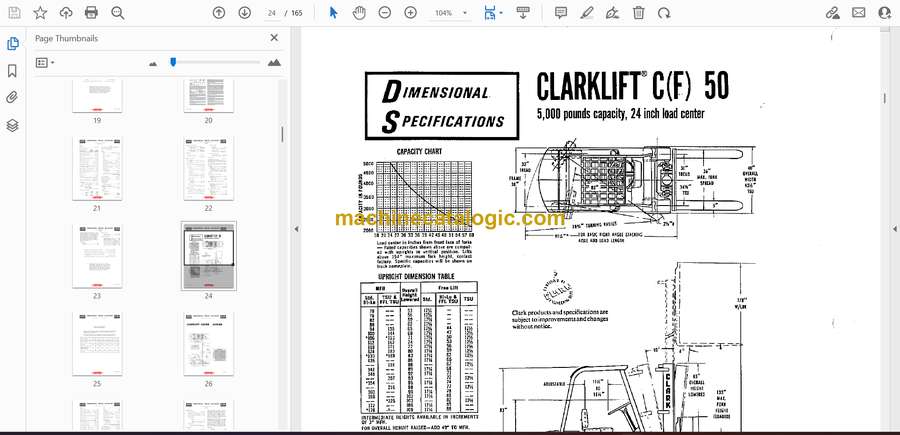Zoom in with the plus button
Viewport: 900px width, 435px height.
coord(410,13)
